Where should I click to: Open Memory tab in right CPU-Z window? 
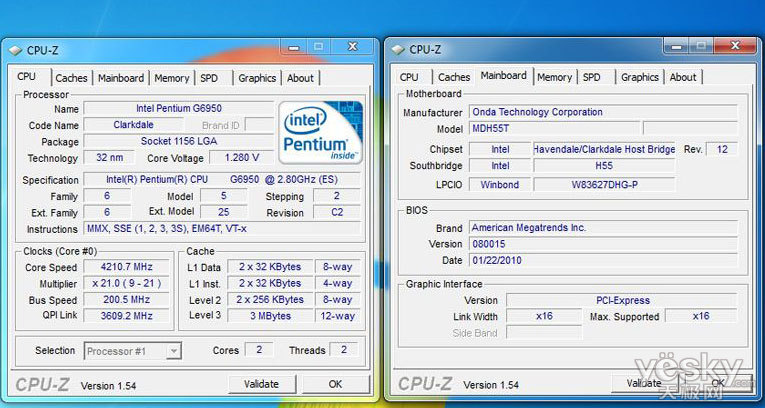coord(554,77)
